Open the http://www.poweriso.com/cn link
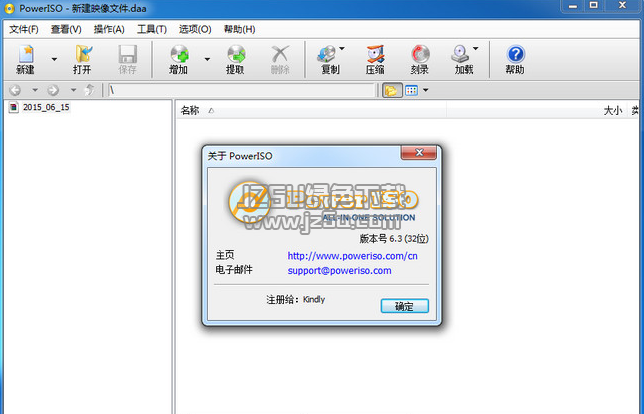644x414 pixels. (x=352, y=256)
